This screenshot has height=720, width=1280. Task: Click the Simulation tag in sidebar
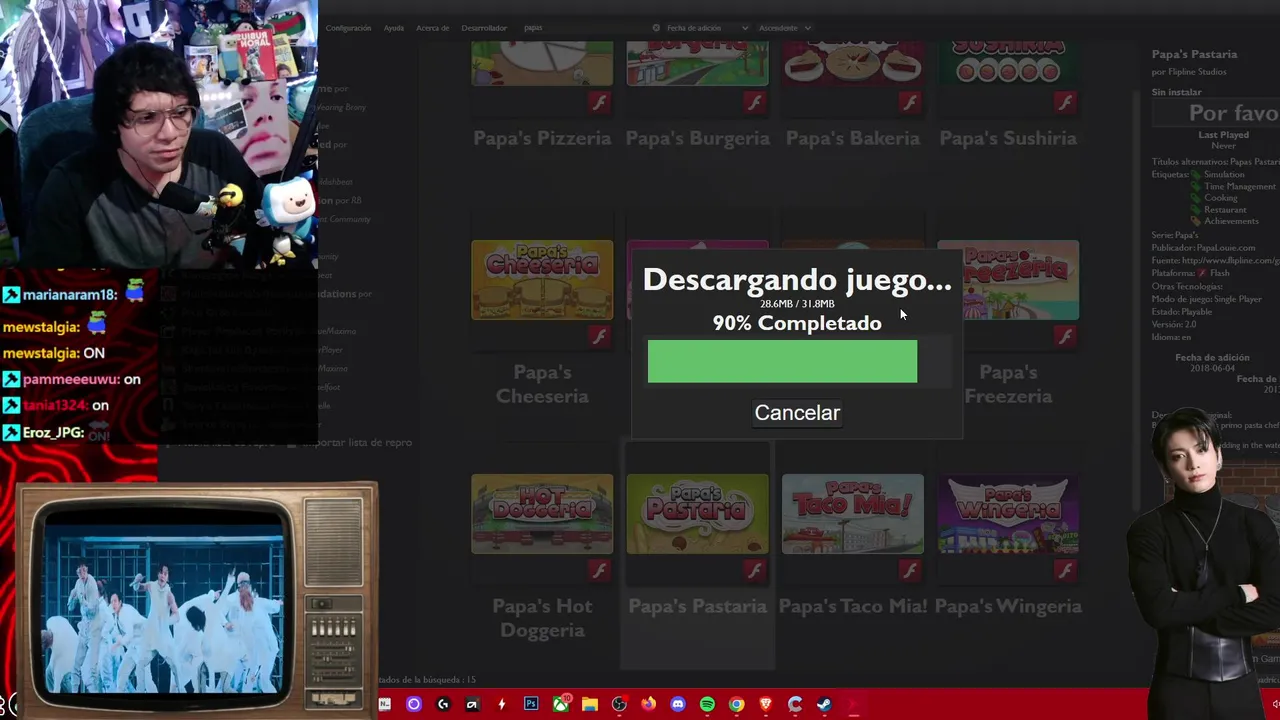point(1224,174)
